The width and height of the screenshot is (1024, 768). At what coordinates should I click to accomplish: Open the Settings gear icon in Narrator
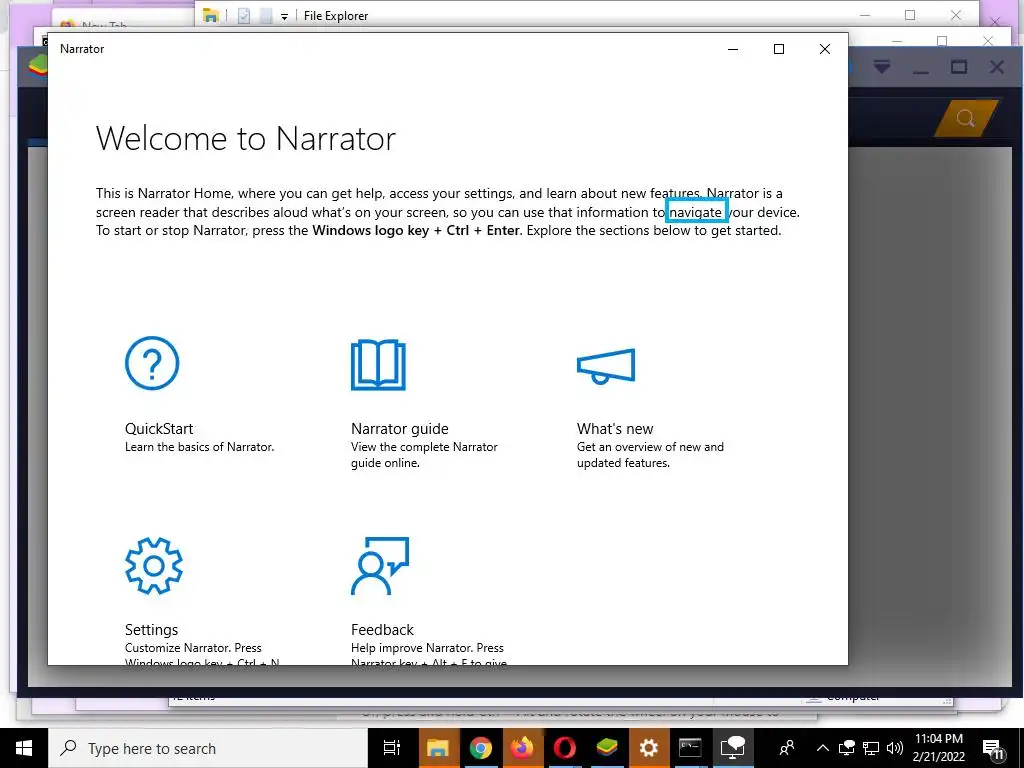(153, 566)
